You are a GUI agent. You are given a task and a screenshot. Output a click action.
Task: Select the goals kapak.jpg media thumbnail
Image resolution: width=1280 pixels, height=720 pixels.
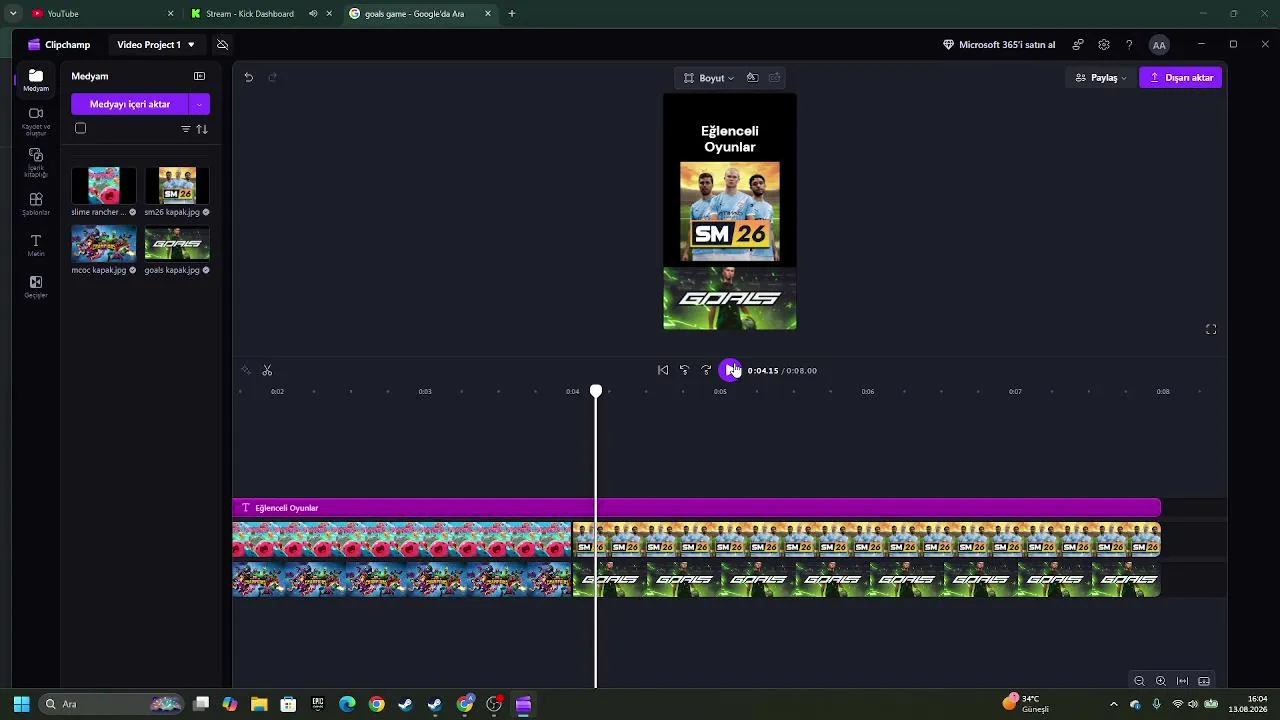(x=177, y=244)
